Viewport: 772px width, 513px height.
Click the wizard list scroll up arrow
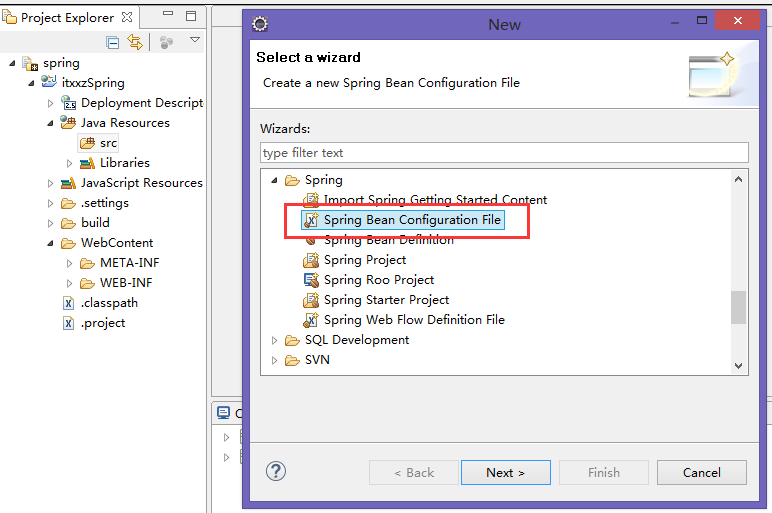coord(738,179)
